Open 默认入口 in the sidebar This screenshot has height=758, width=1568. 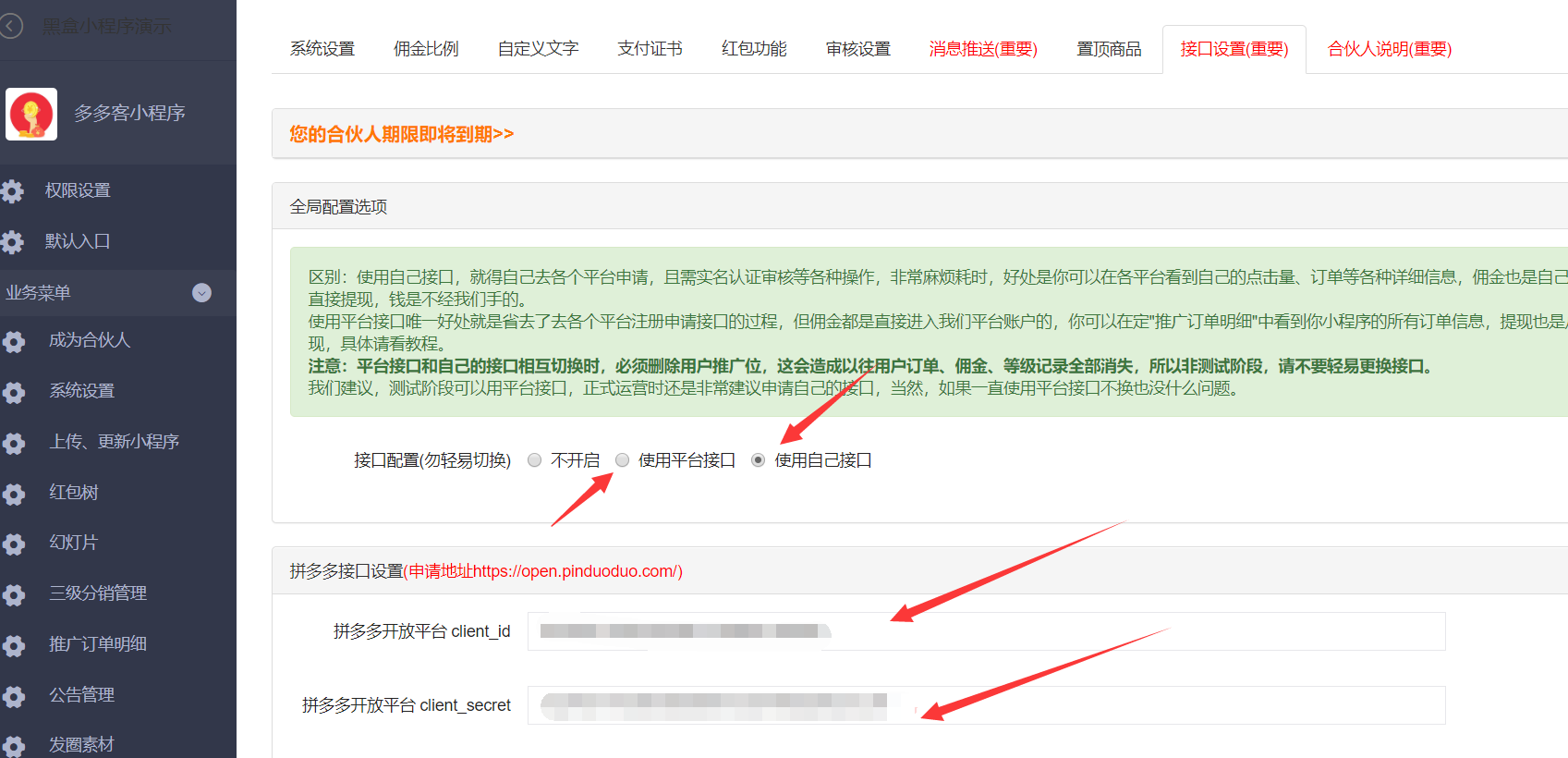78,241
